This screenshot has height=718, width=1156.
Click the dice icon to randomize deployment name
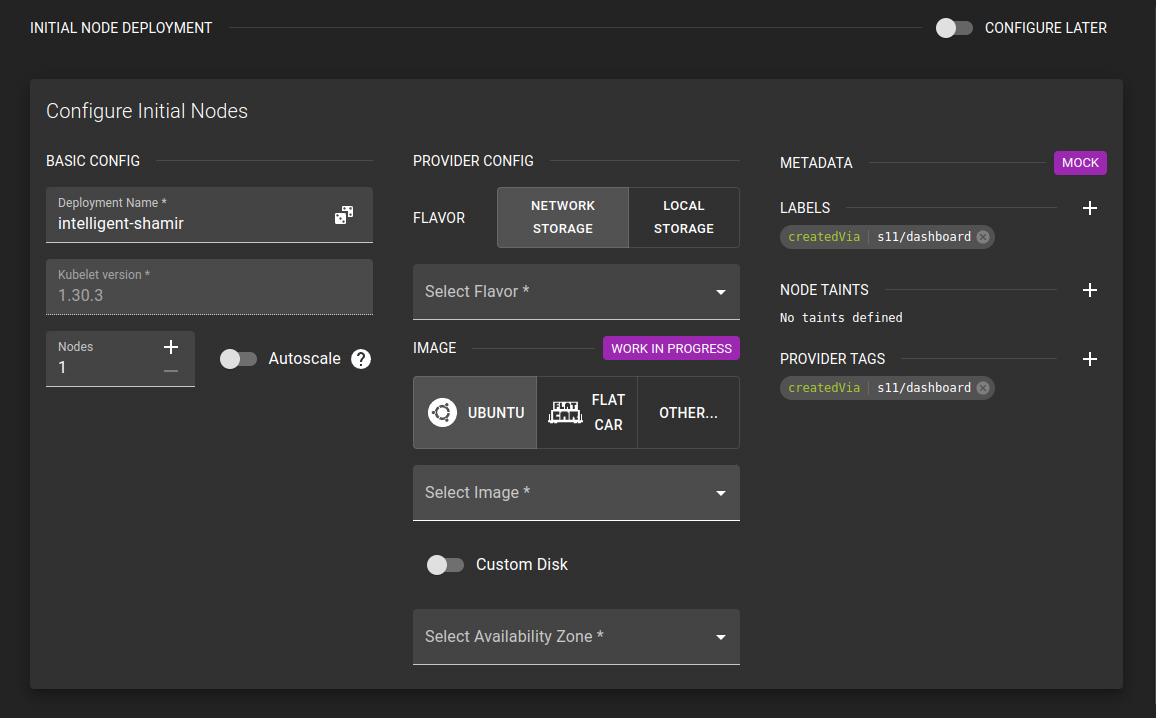click(344, 214)
